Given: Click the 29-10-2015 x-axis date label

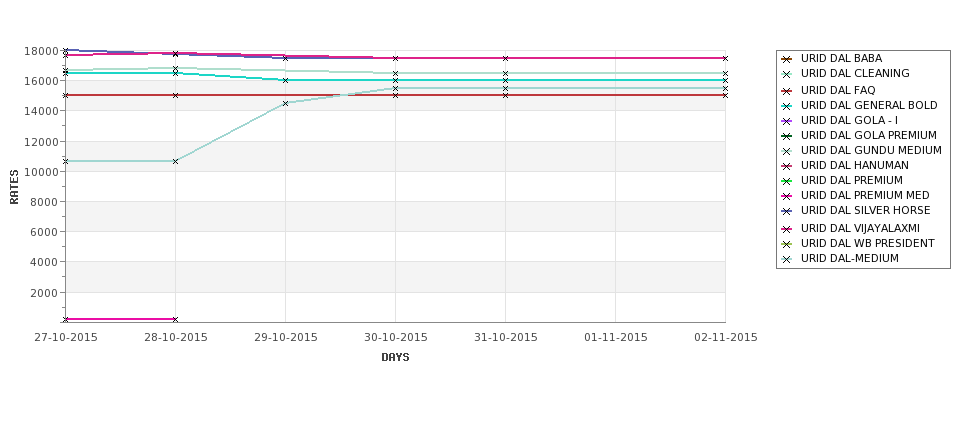Looking at the screenshot, I should tap(285, 337).
